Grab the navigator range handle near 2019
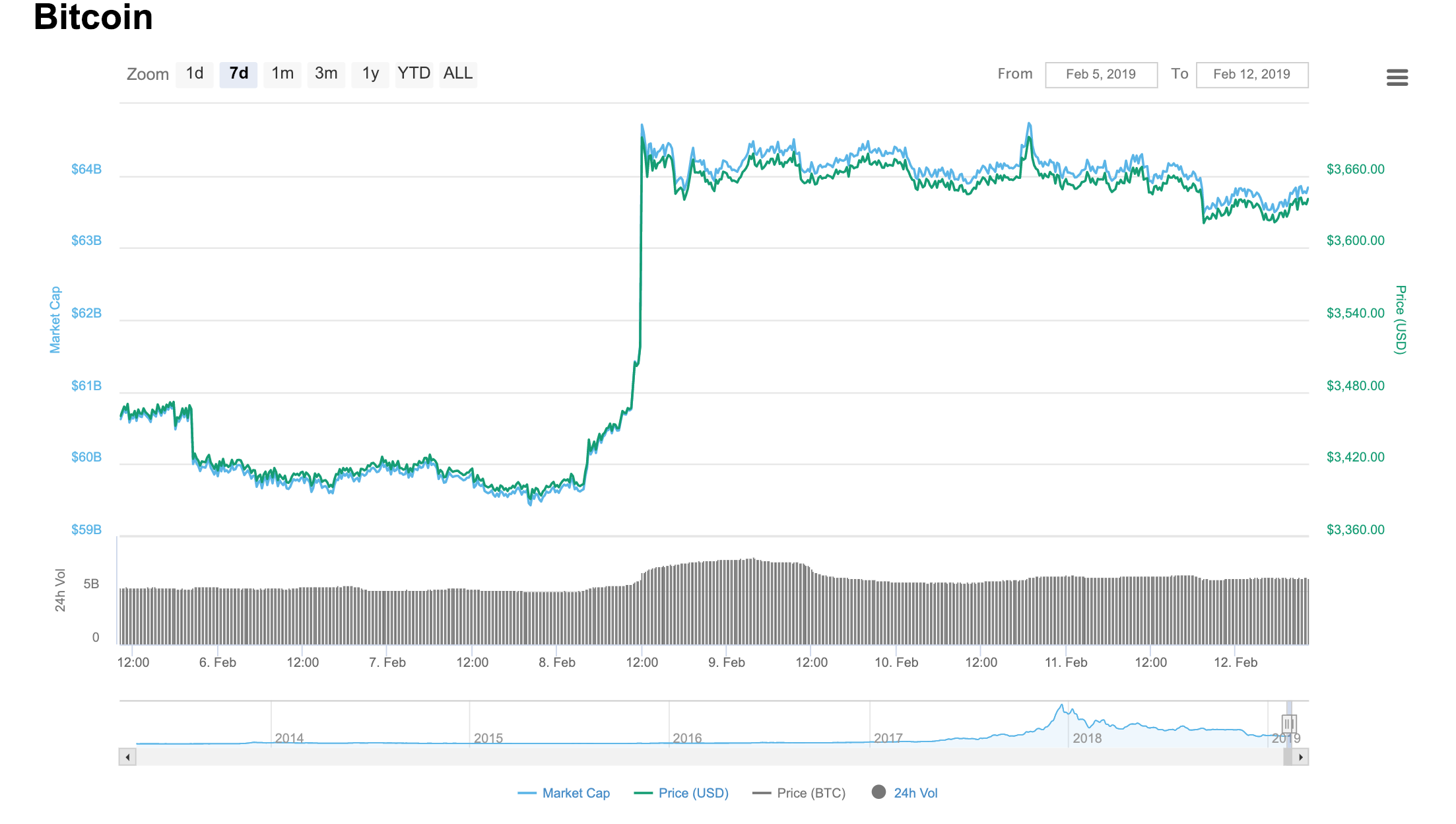Viewport: 1456px width, 824px height. coord(1289,724)
